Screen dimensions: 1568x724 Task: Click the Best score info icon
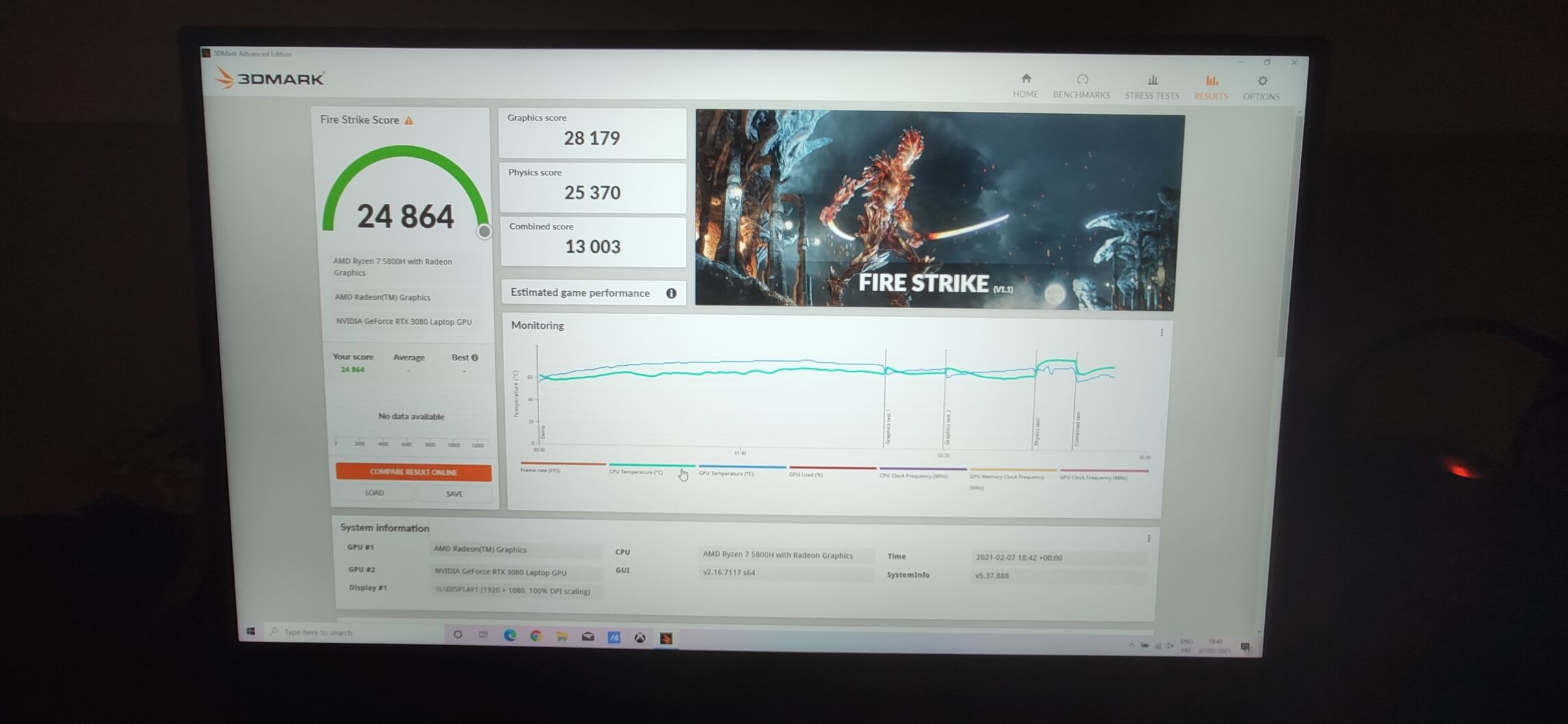point(475,358)
